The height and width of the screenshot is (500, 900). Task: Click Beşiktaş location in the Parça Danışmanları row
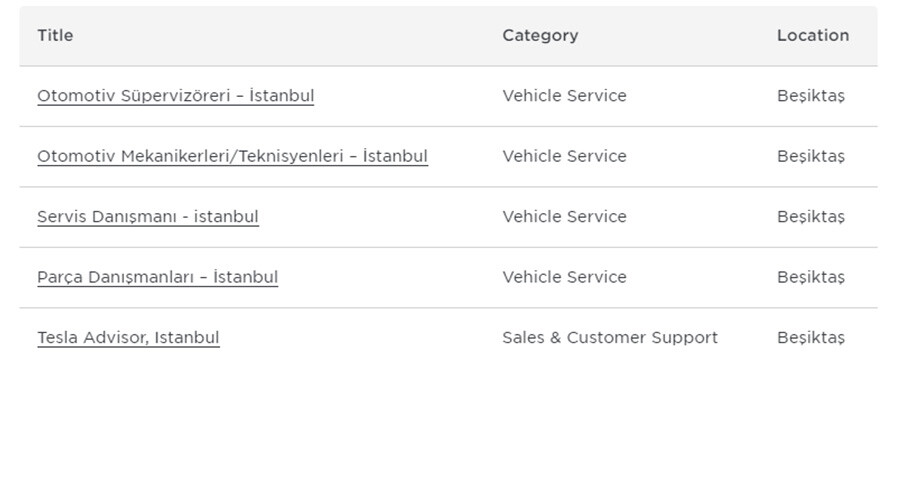810,277
